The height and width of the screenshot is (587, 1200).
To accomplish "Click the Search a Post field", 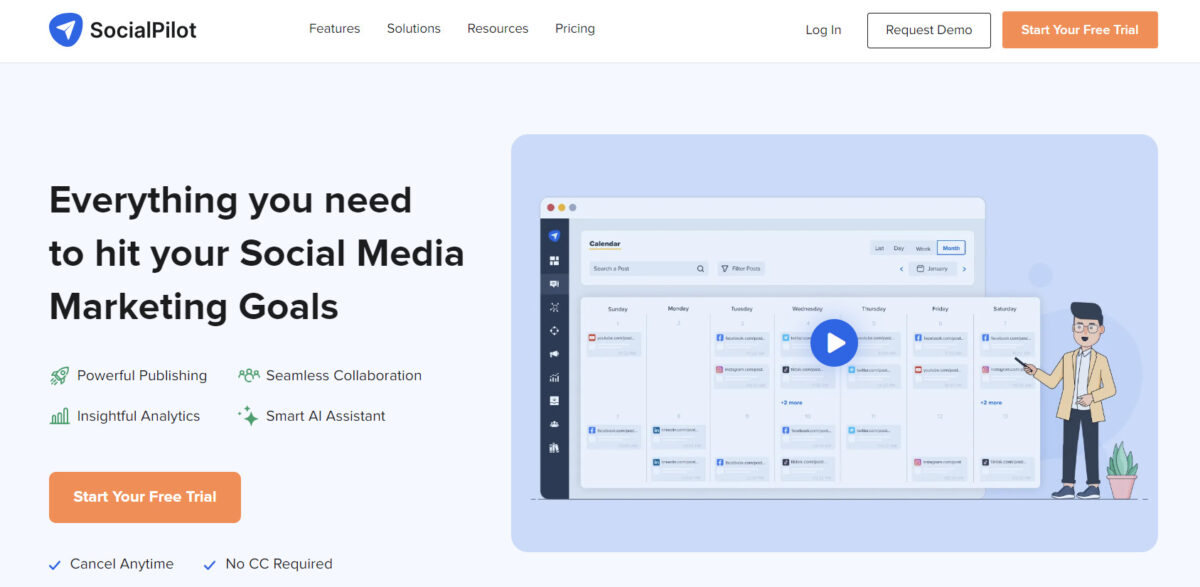I will [648, 269].
